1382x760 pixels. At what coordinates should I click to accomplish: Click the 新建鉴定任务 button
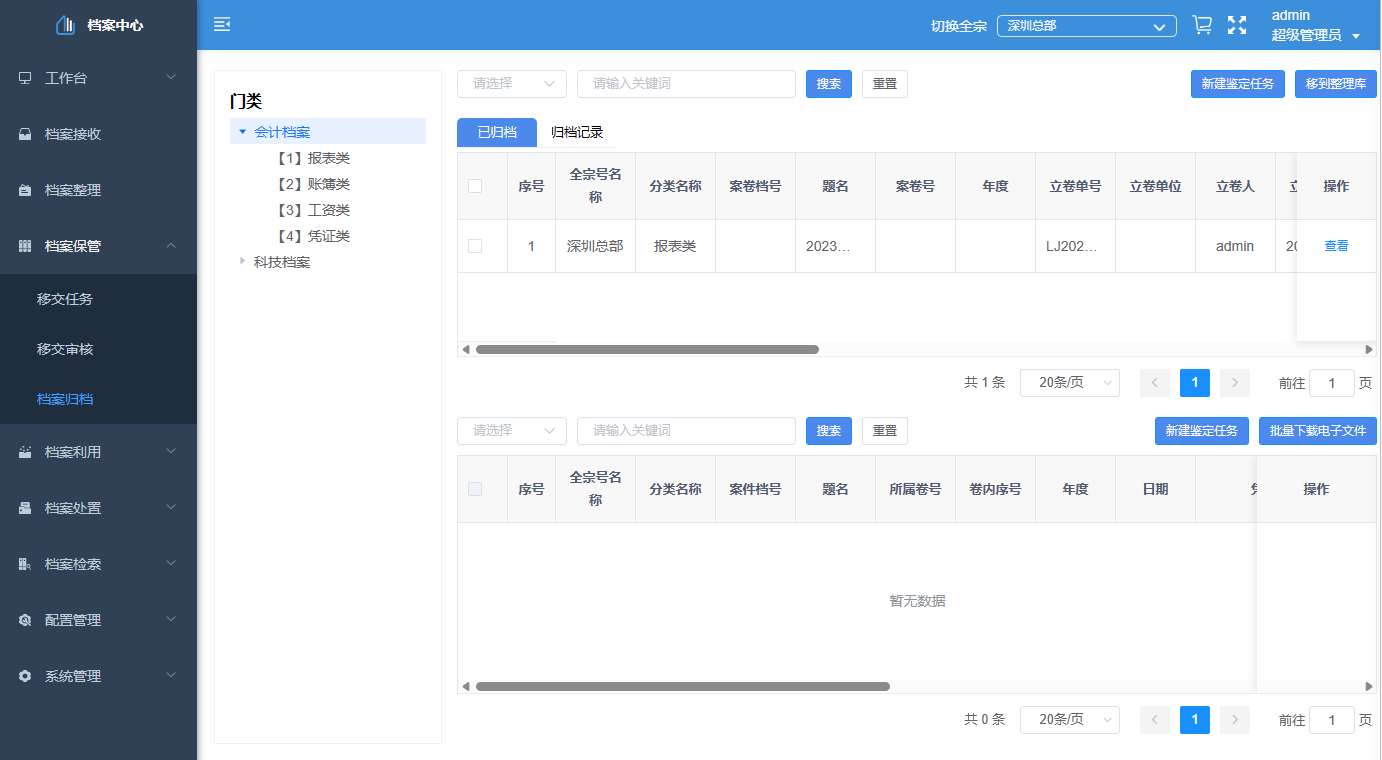(1237, 83)
